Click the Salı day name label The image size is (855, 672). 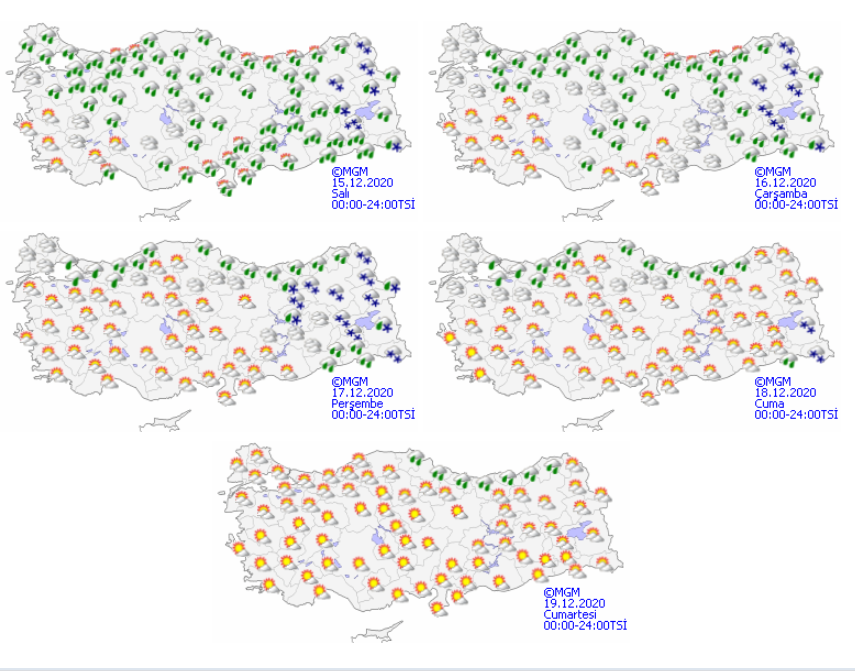pyautogui.click(x=340, y=194)
